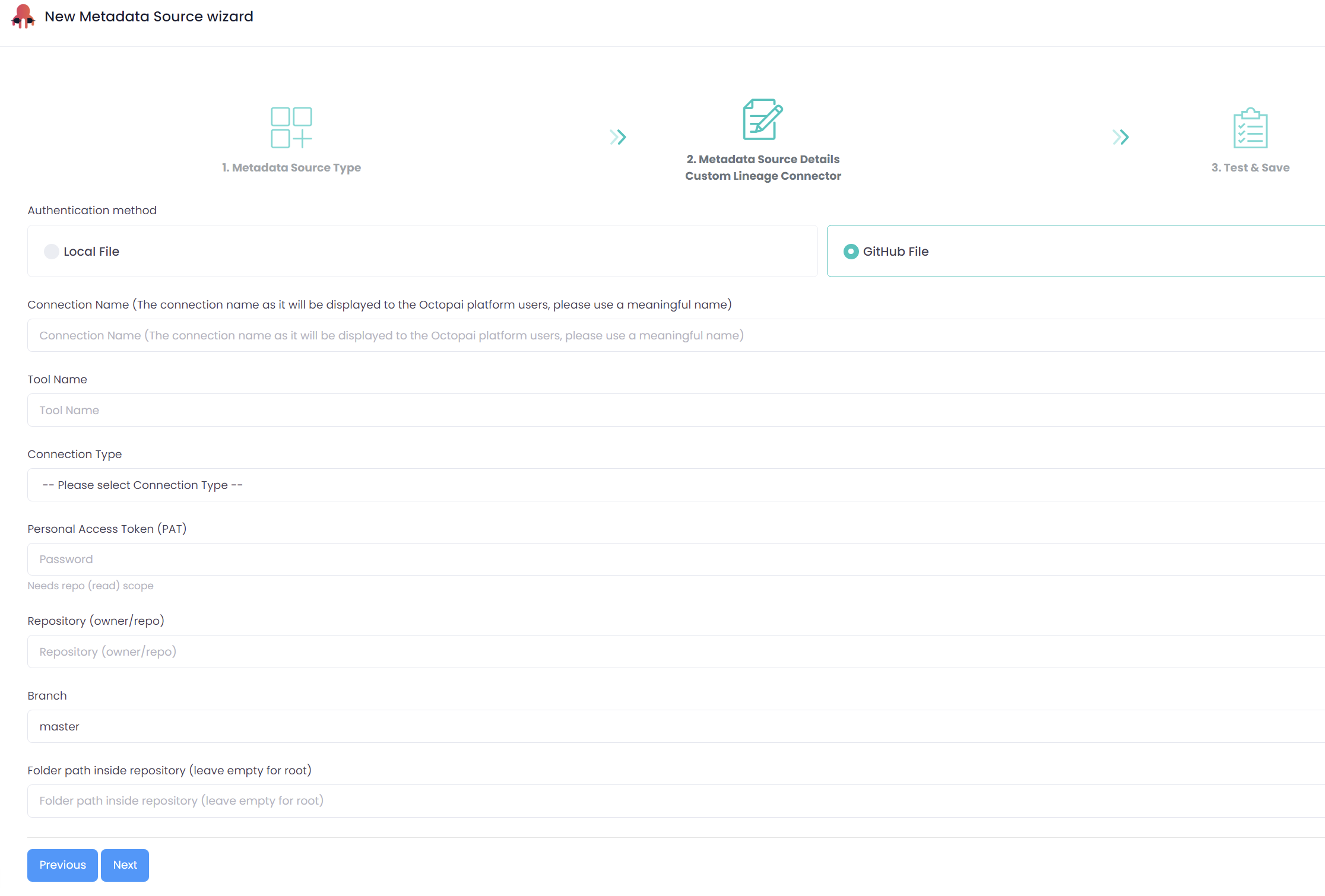The image size is (1325, 896).
Task: Click the Metadata Source Details edit icon
Action: (x=763, y=119)
